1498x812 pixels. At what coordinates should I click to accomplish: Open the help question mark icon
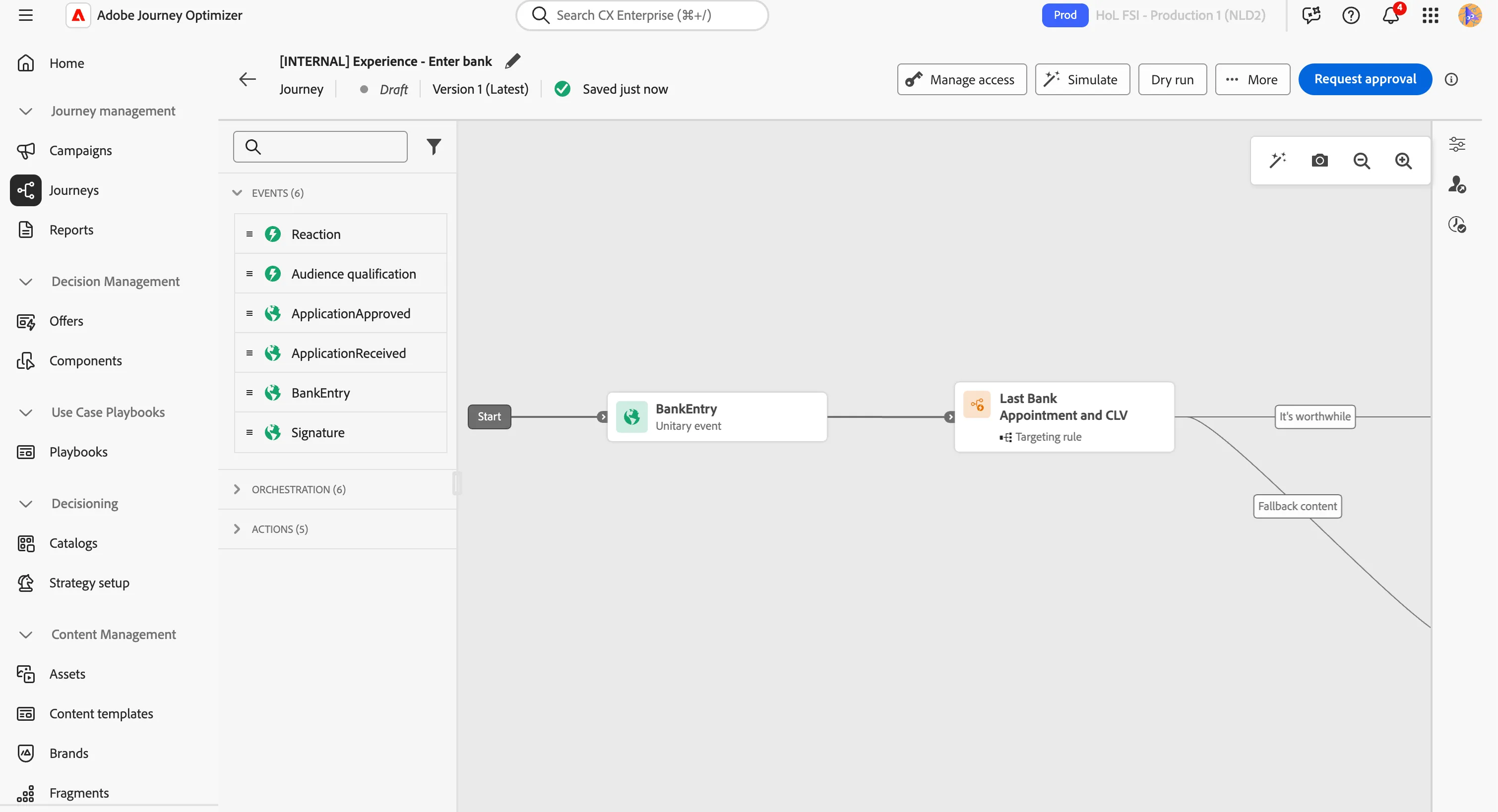[x=1351, y=15]
